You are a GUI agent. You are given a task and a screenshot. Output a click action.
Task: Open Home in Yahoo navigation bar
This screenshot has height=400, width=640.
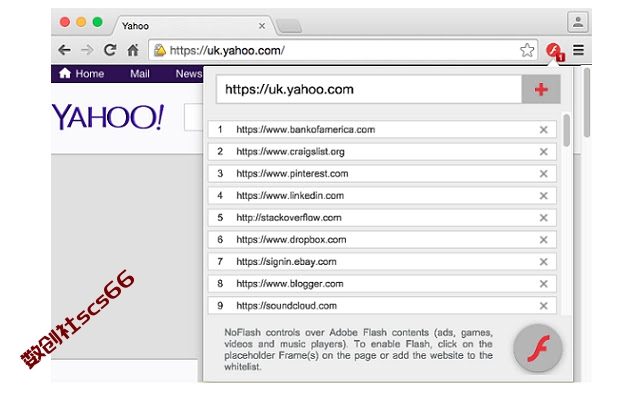[x=81, y=74]
